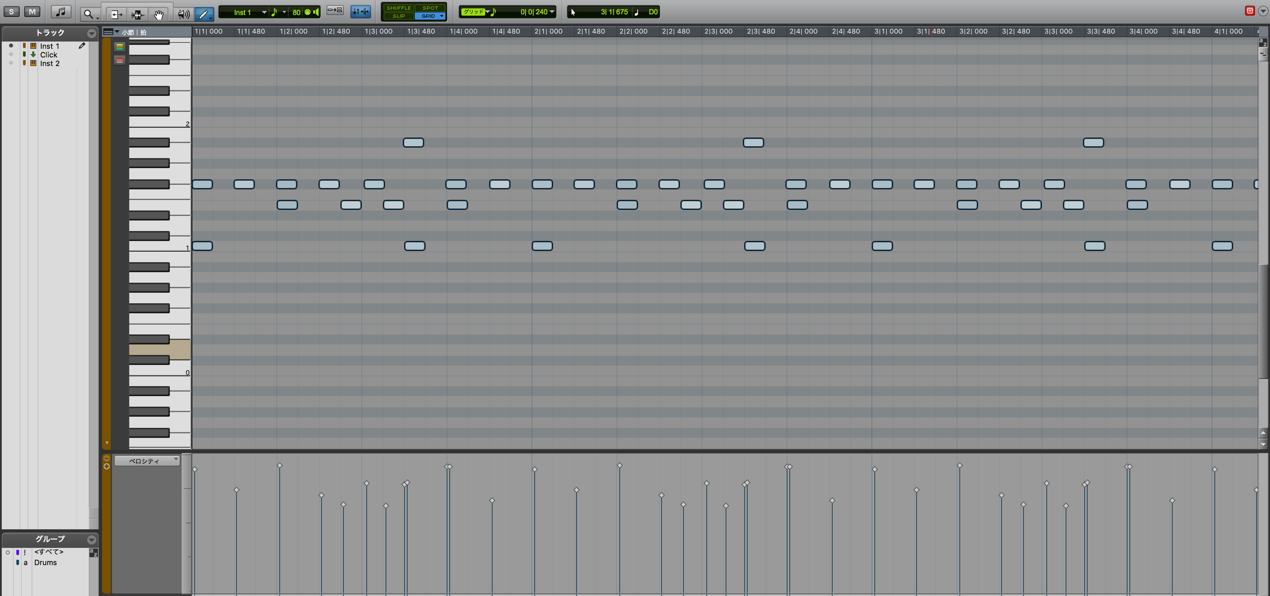Open the Track list menu arrow
Screen dimensions: 1270x596
tap(91, 33)
